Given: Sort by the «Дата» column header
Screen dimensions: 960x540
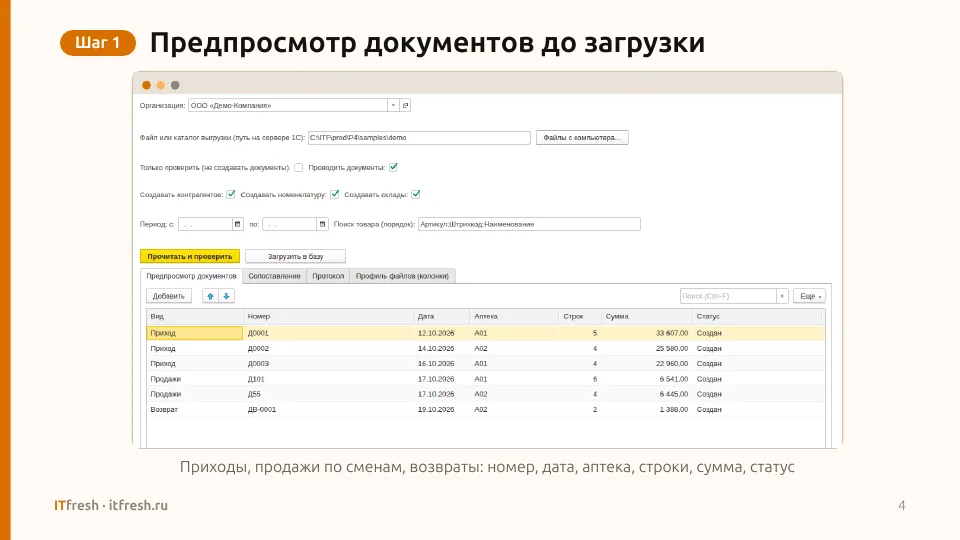Looking at the screenshot, I should point(441,317).
